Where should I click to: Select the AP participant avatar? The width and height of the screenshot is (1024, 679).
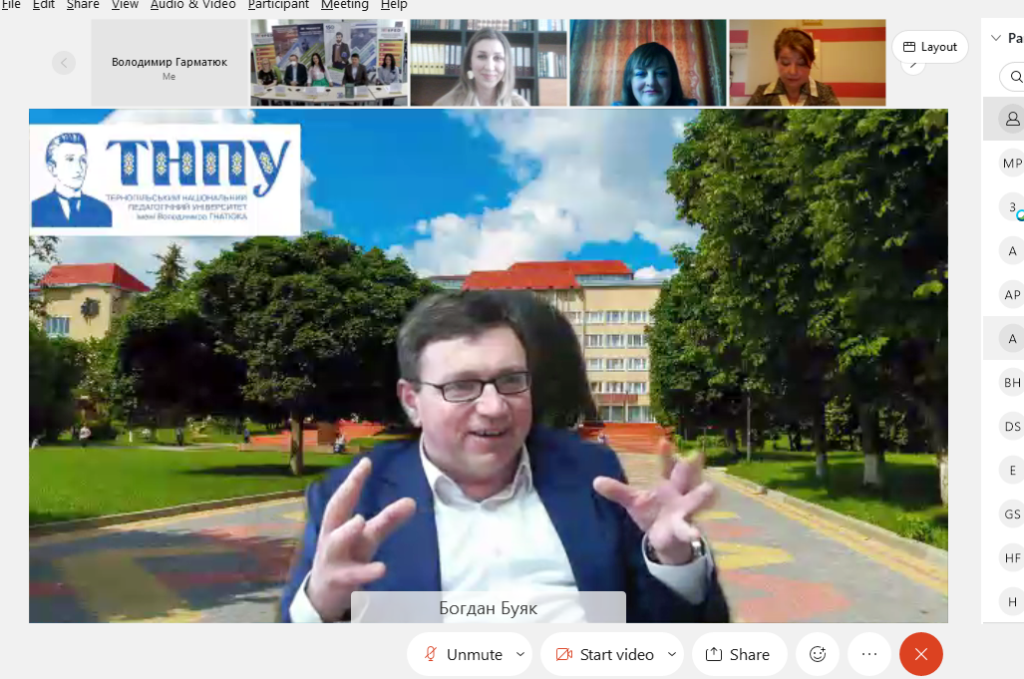pyautogui.click(x=1012, y=295)
